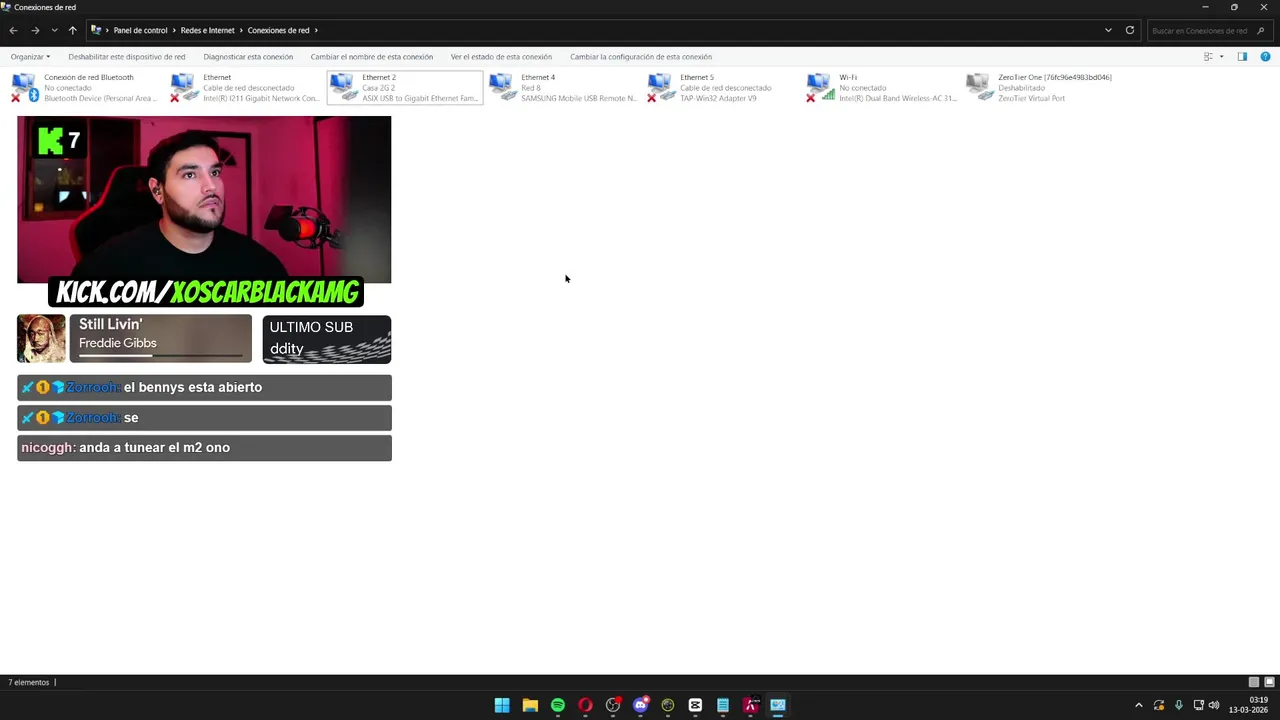
Task: Open CapCut from the taskbar
Action: [x=695, y=705]
